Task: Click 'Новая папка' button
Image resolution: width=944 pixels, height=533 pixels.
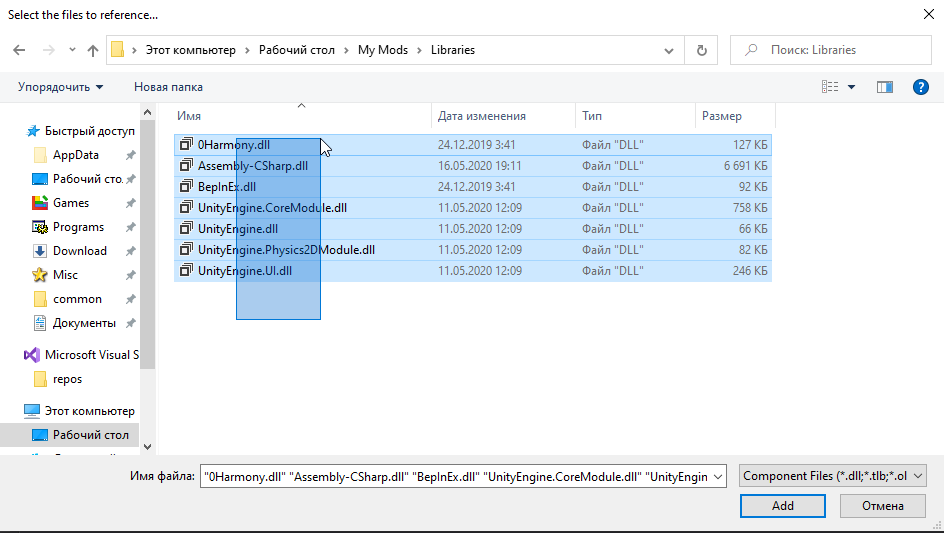Action: coord(168,87)
